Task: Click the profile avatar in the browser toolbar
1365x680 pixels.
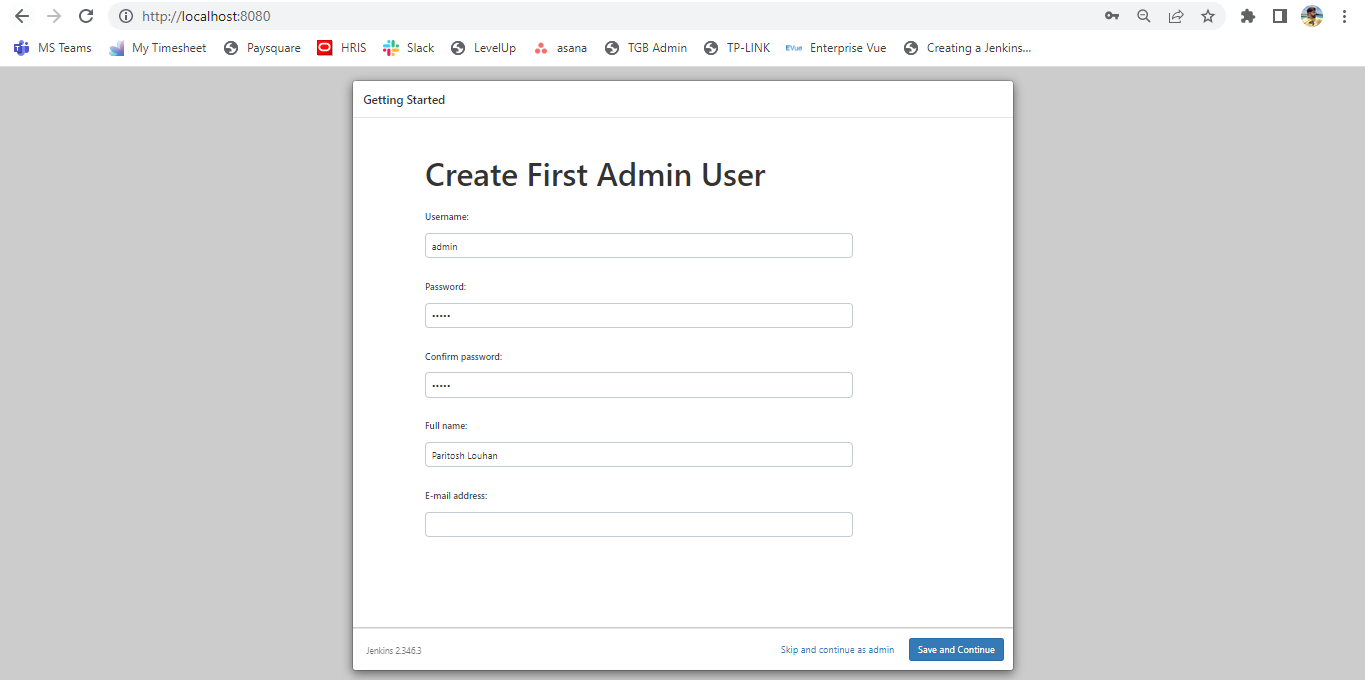Action: pyautogui.click(x=1311, y=16)
